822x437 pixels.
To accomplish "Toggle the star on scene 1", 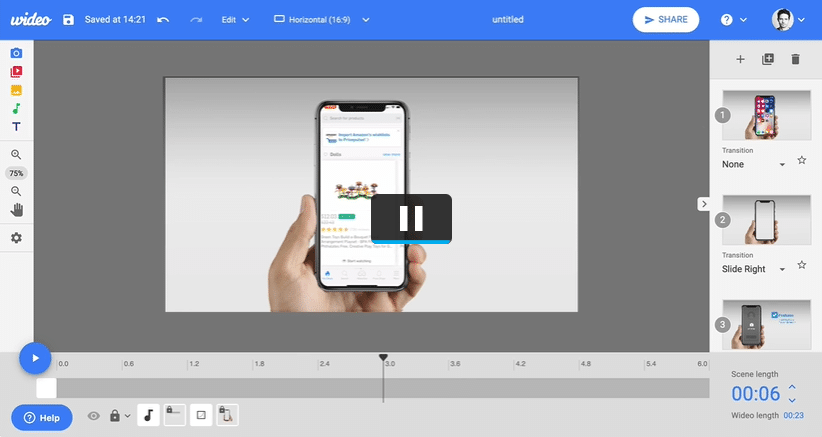I will pos(801,161).
